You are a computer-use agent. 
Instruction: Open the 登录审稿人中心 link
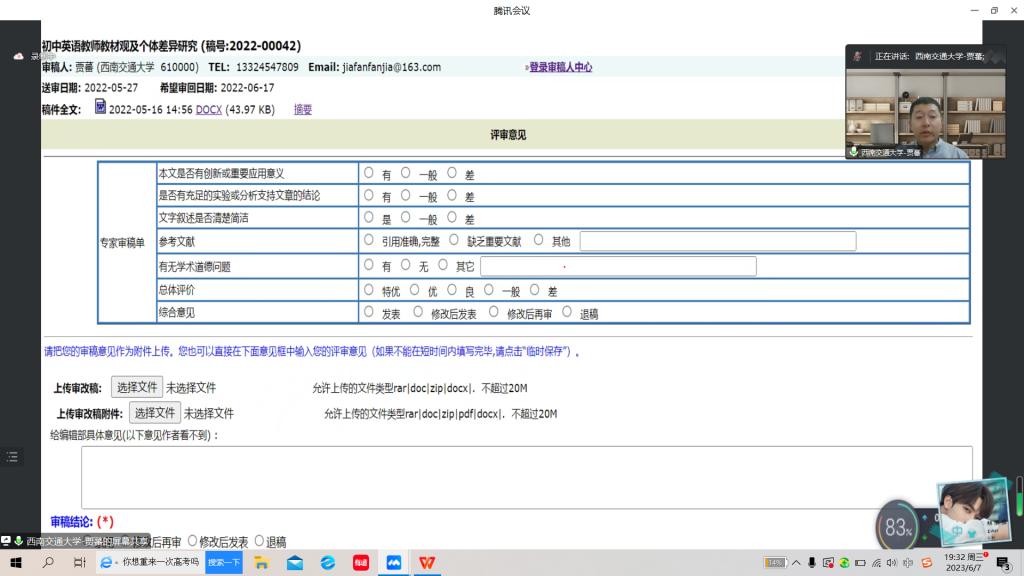(x=559, y=67)
